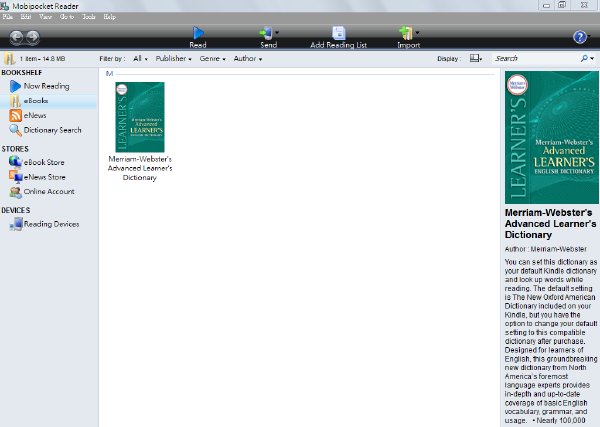This screenshot has width=600, height=427.
Task: Open Reading Devices
Action: point(51,224)
